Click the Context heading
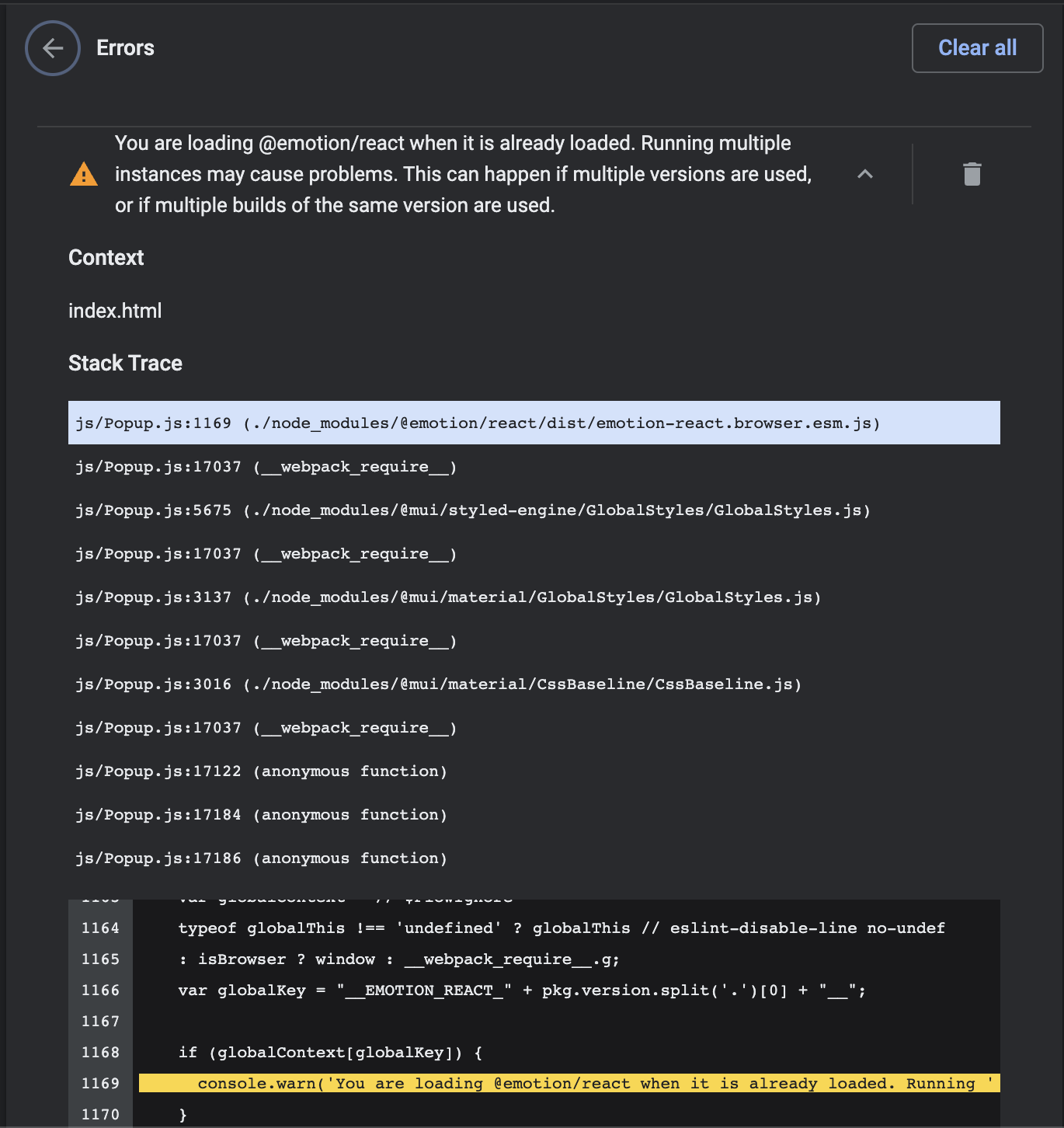 (x=106, y=257)
